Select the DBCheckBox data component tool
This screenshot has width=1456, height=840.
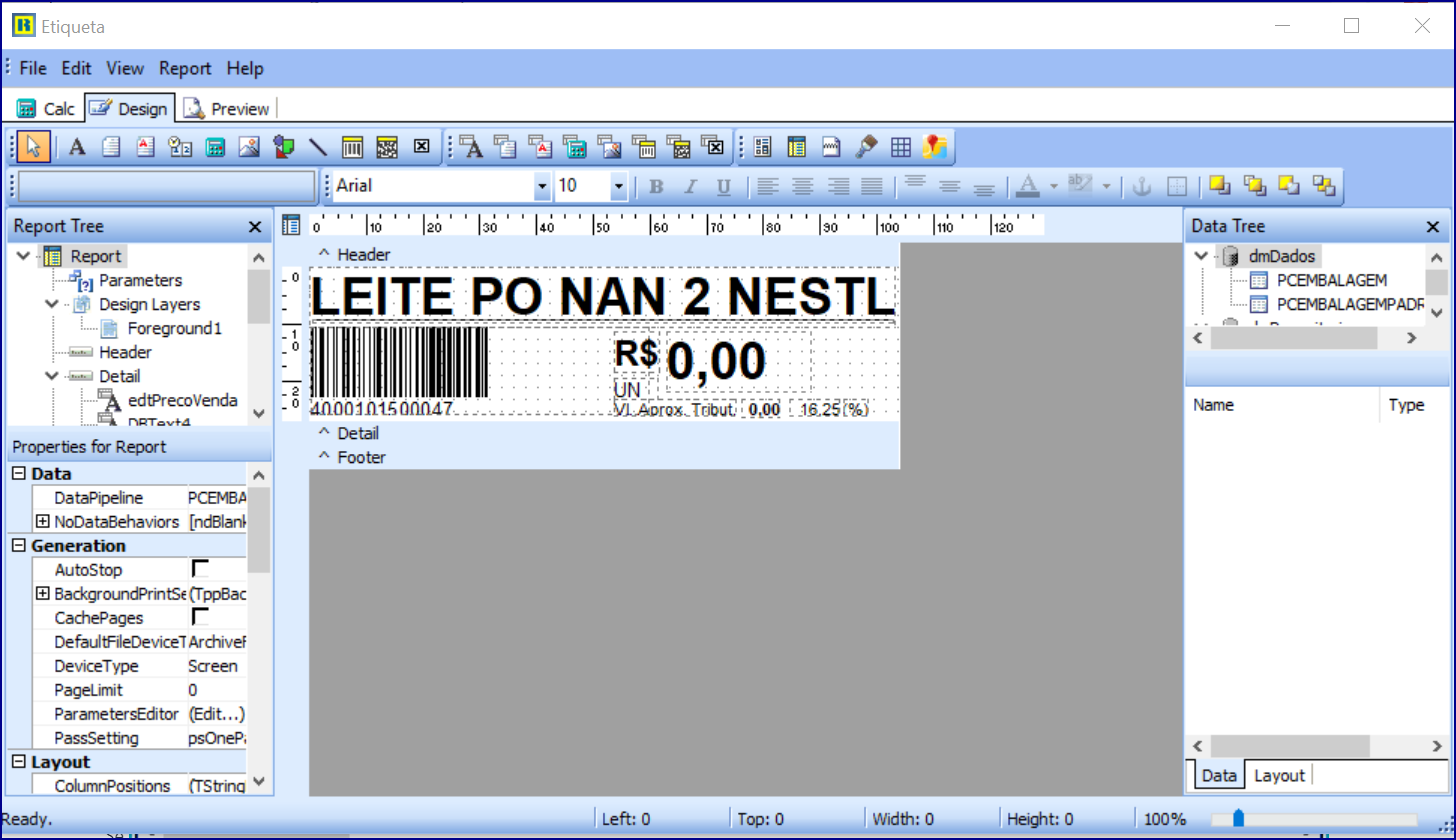tap(712, 147)
